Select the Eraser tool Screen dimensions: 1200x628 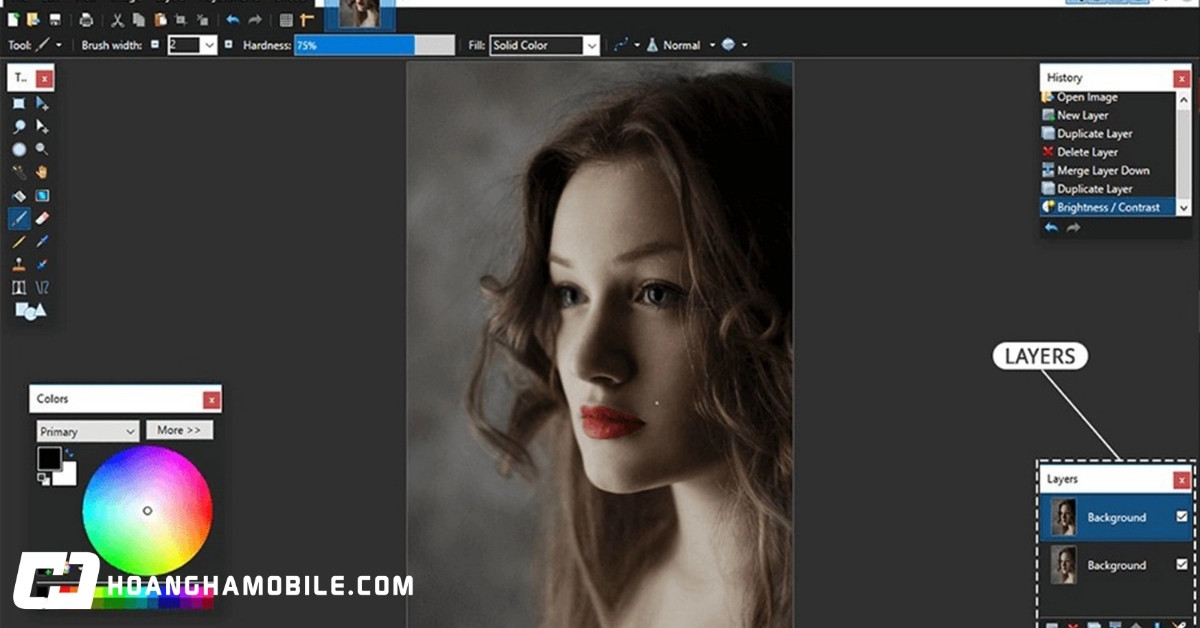coord(42,218)
